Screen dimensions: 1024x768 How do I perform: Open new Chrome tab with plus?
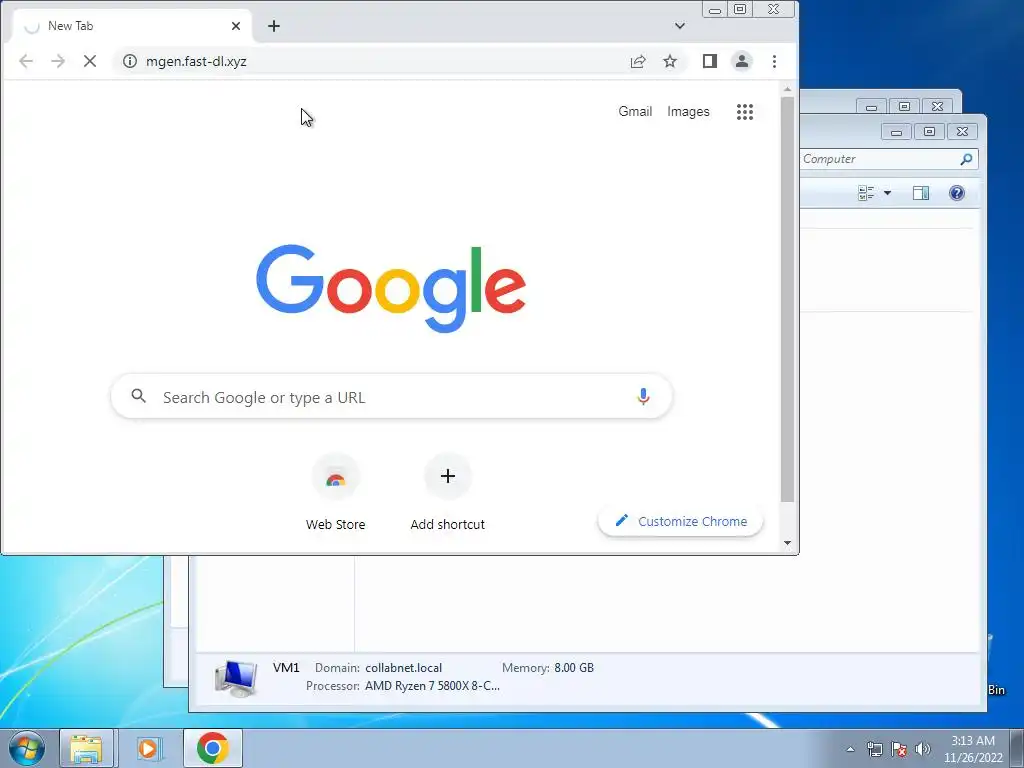[x=274, y=26]
